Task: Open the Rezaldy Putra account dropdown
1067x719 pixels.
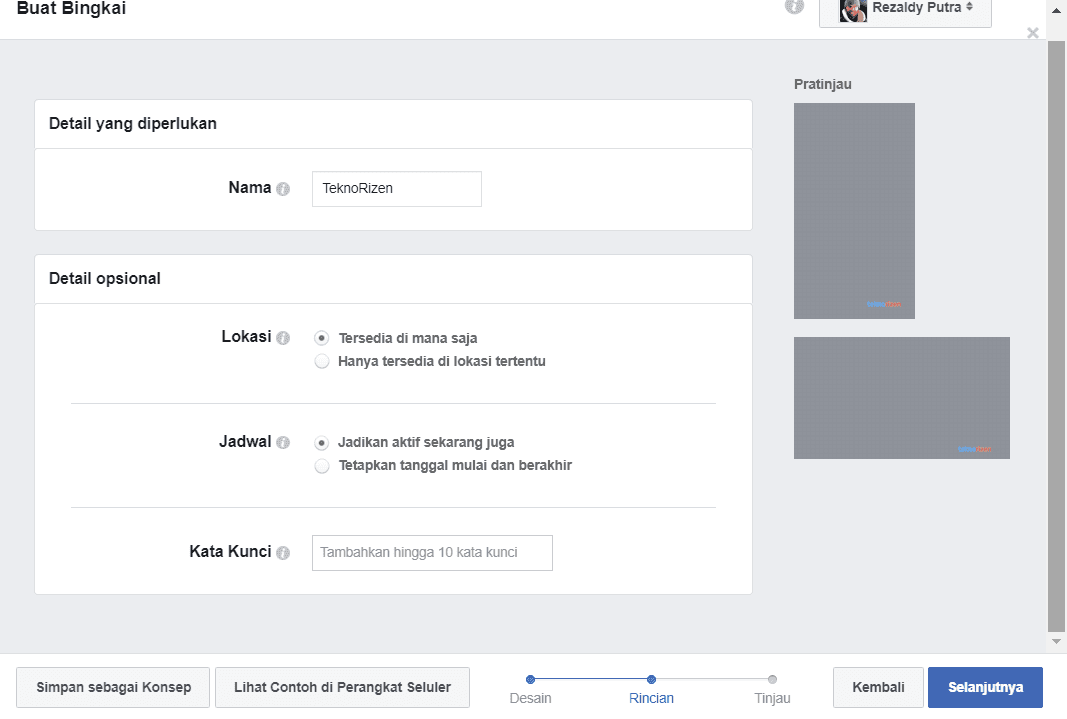Action: [905, 11]
